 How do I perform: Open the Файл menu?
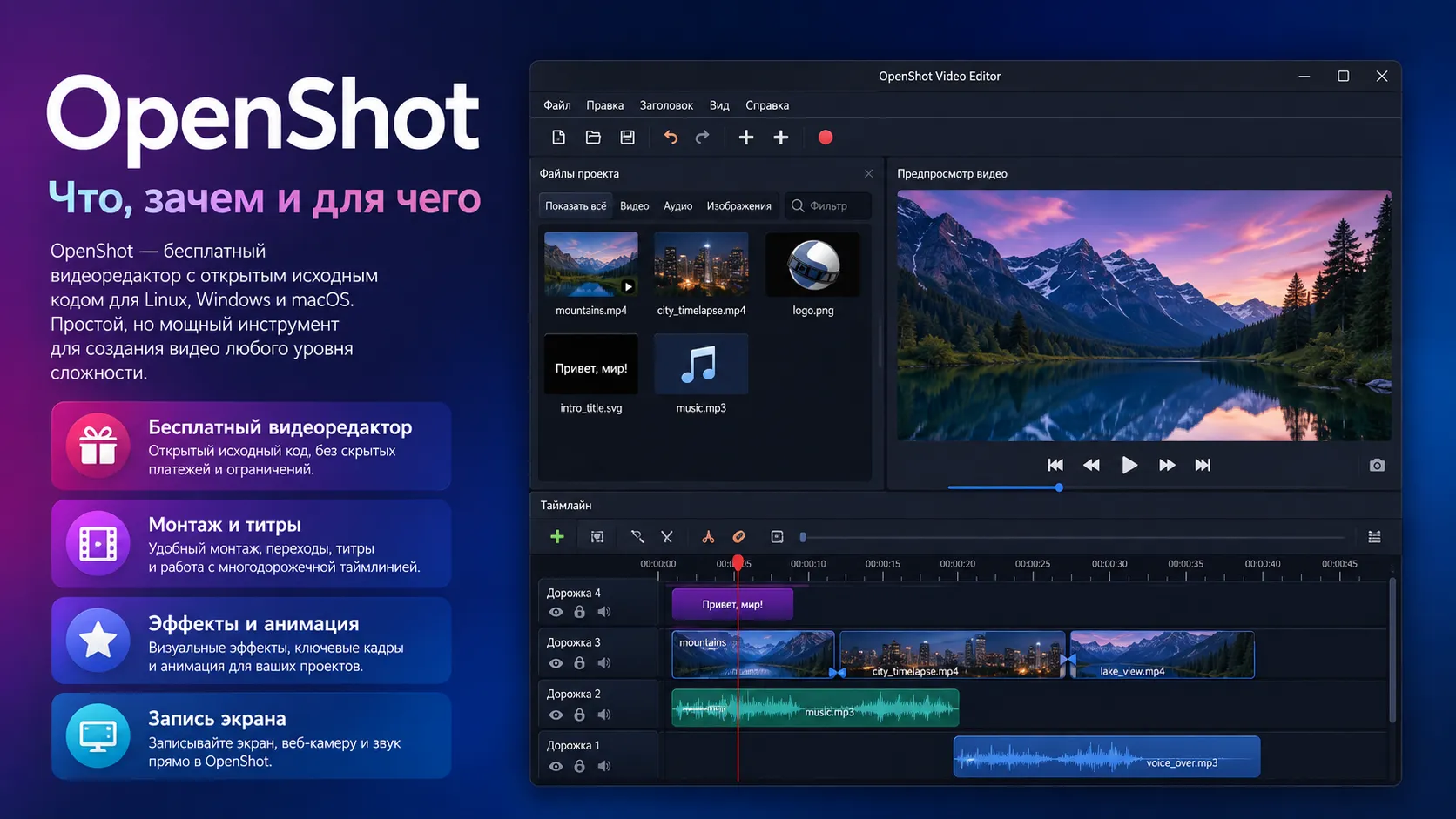tap(557, 105)
